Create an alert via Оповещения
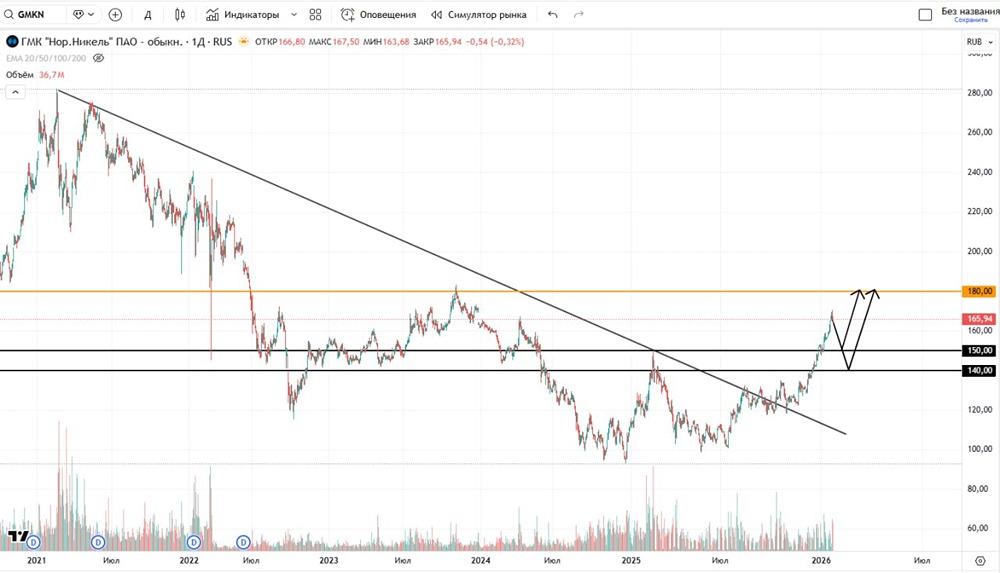1000x573 pixels. click(x=378, y=14)
